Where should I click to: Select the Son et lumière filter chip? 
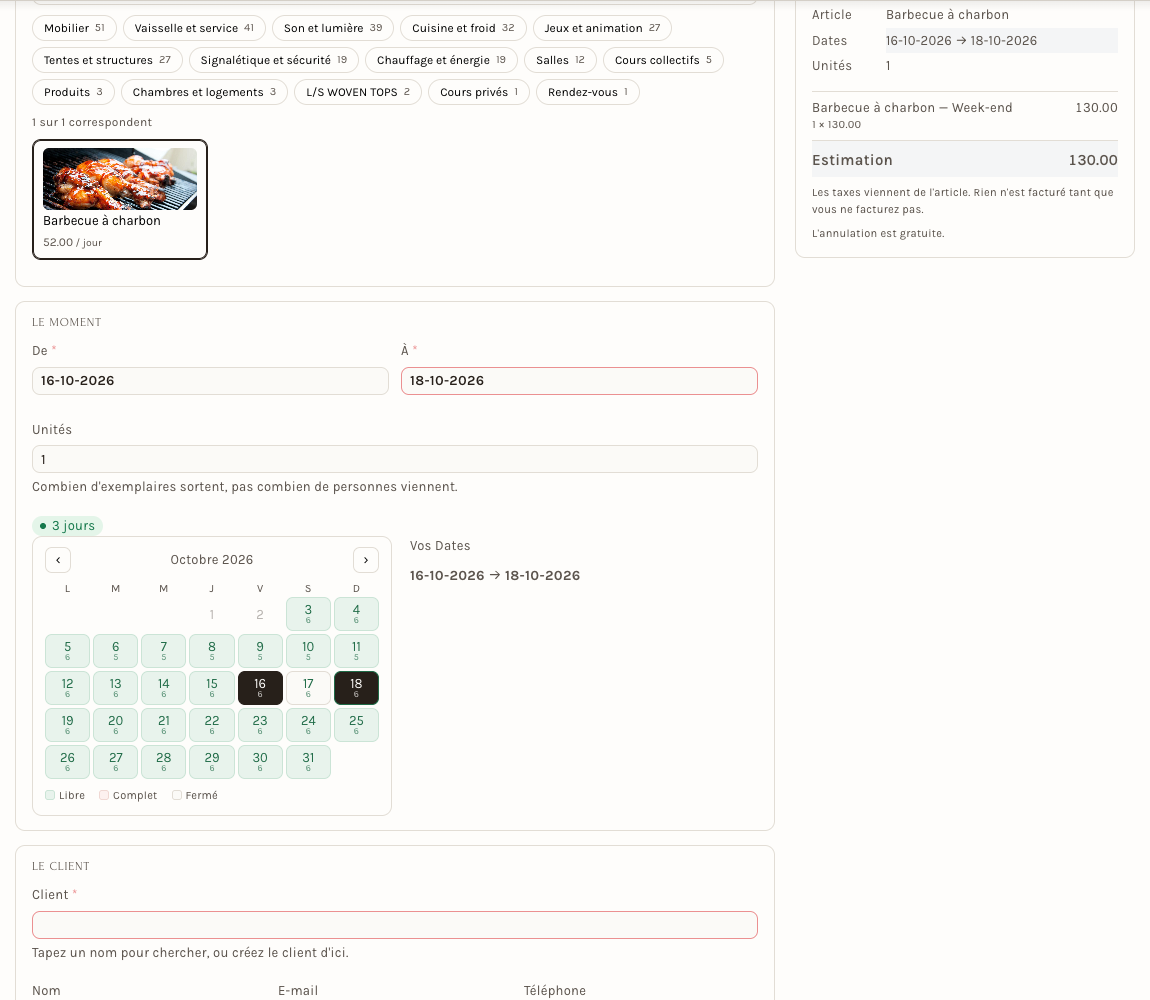pyautogui.click(x=333, y=28)
